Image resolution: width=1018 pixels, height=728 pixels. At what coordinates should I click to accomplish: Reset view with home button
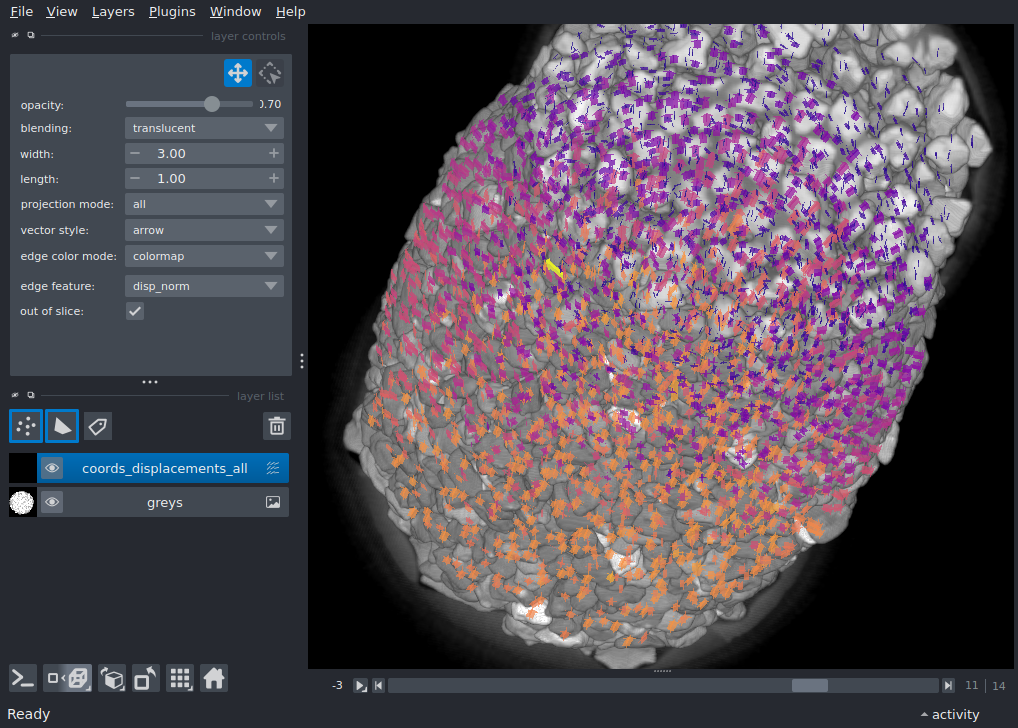(x=214, y=678)
